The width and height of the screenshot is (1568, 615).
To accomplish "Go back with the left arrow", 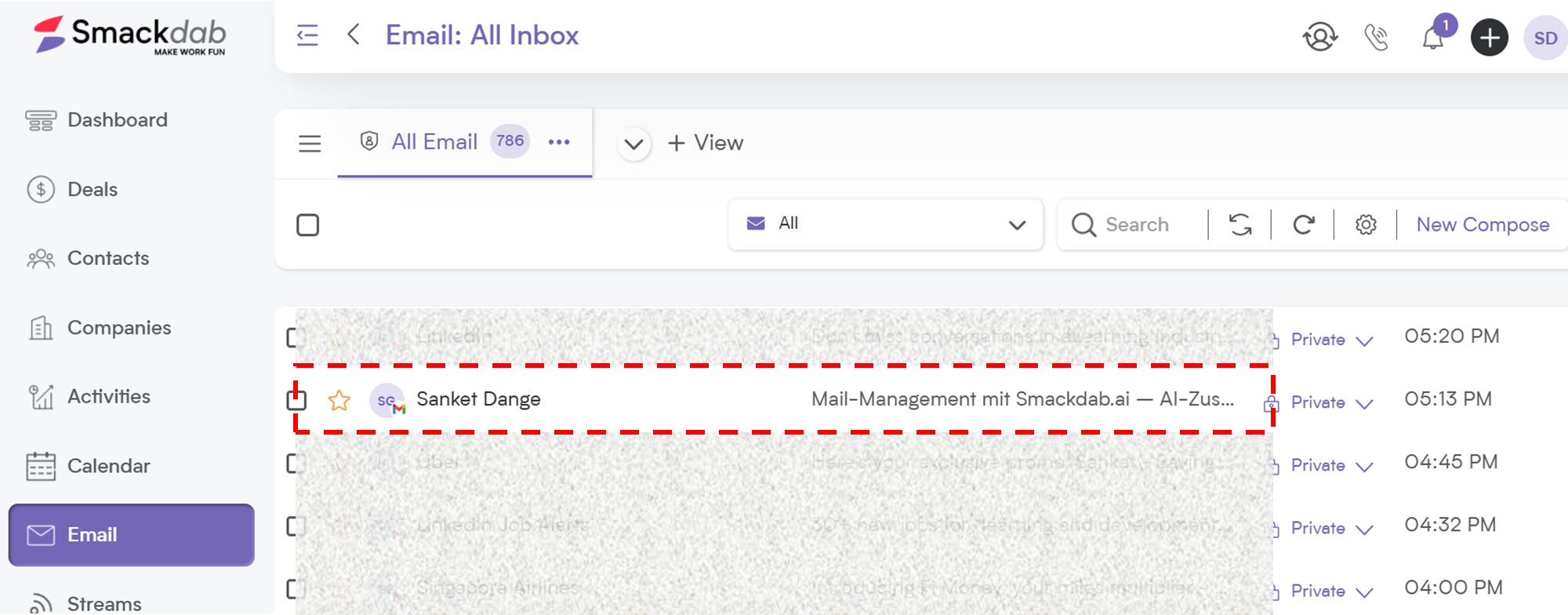I will point(354,35).
